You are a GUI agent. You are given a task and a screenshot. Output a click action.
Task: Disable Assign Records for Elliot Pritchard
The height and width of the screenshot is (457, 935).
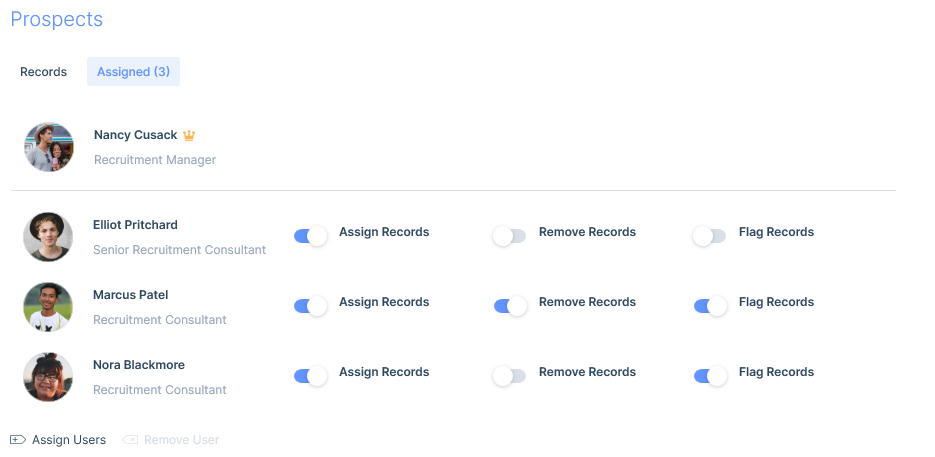tap(311, 236)
